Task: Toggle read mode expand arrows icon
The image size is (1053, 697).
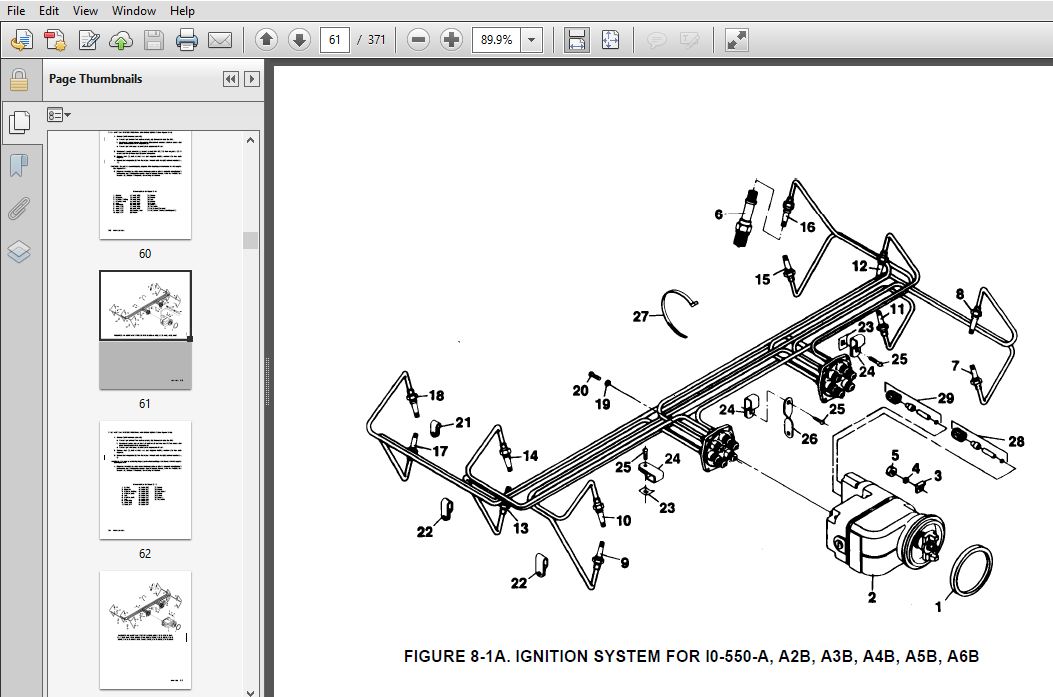Action: (737, 40)
